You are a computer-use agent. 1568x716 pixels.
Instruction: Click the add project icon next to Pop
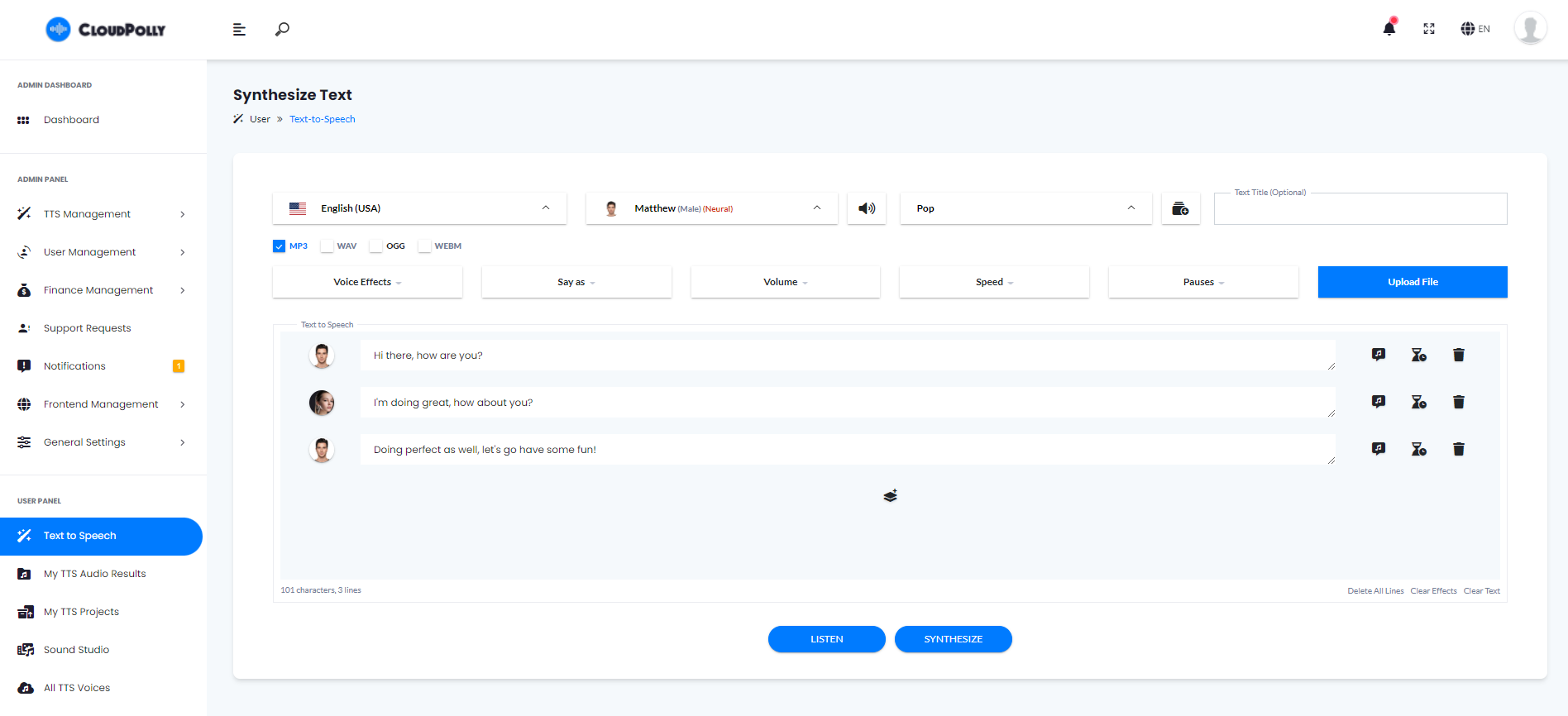(x=1181, y=208)
